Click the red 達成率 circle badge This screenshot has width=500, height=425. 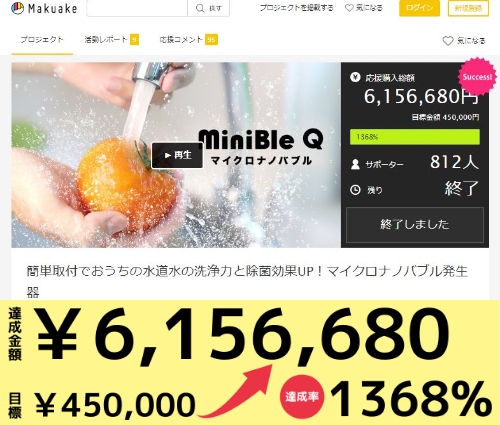click(x=302, y=397)
